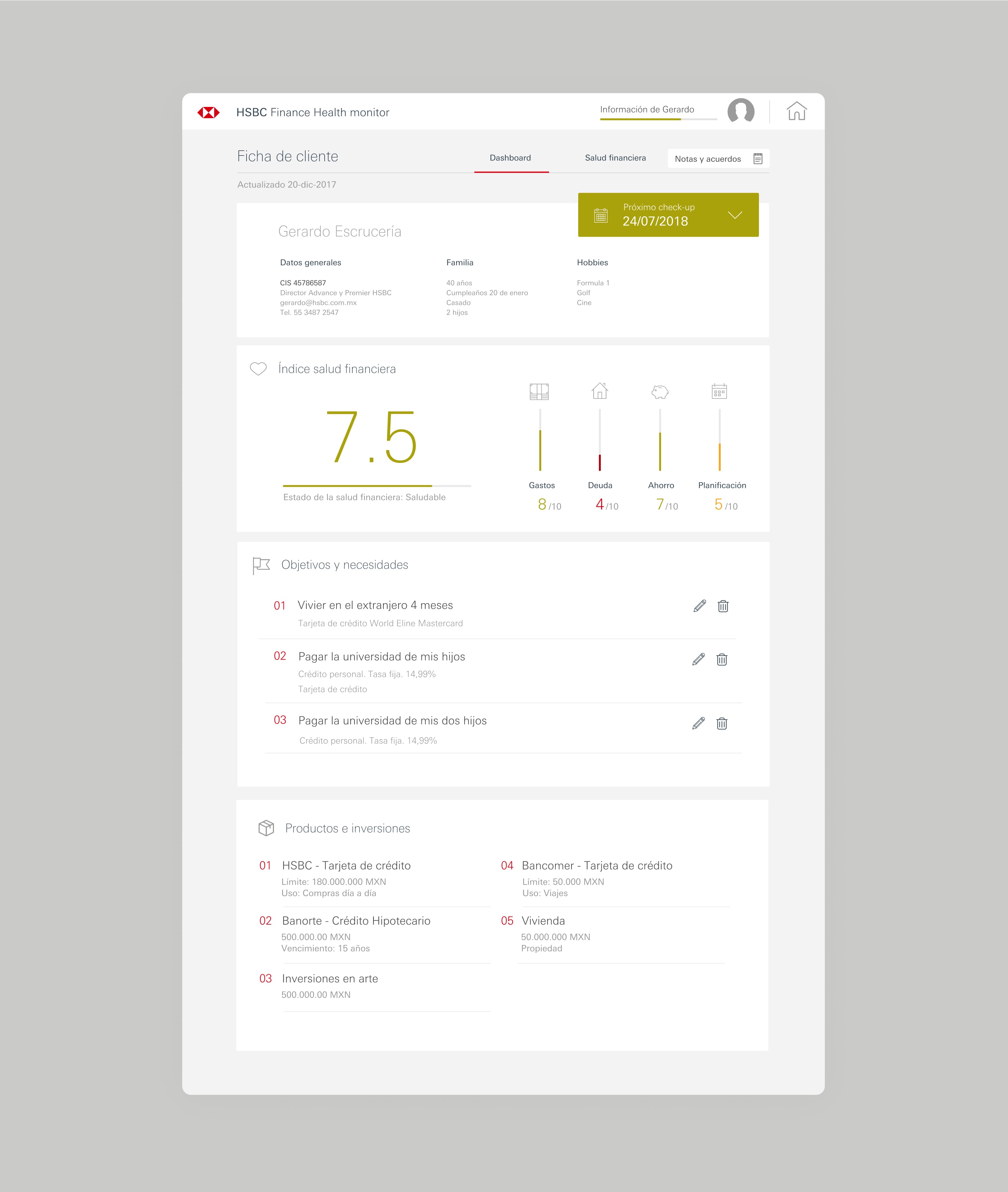Open product Bancomer - Tarjeta de crédito

[x=596, y=866]
